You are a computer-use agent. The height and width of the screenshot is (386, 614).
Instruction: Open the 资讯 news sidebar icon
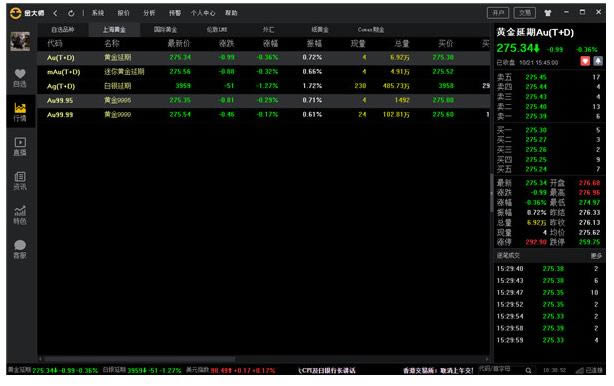click(x=20, y=181)
